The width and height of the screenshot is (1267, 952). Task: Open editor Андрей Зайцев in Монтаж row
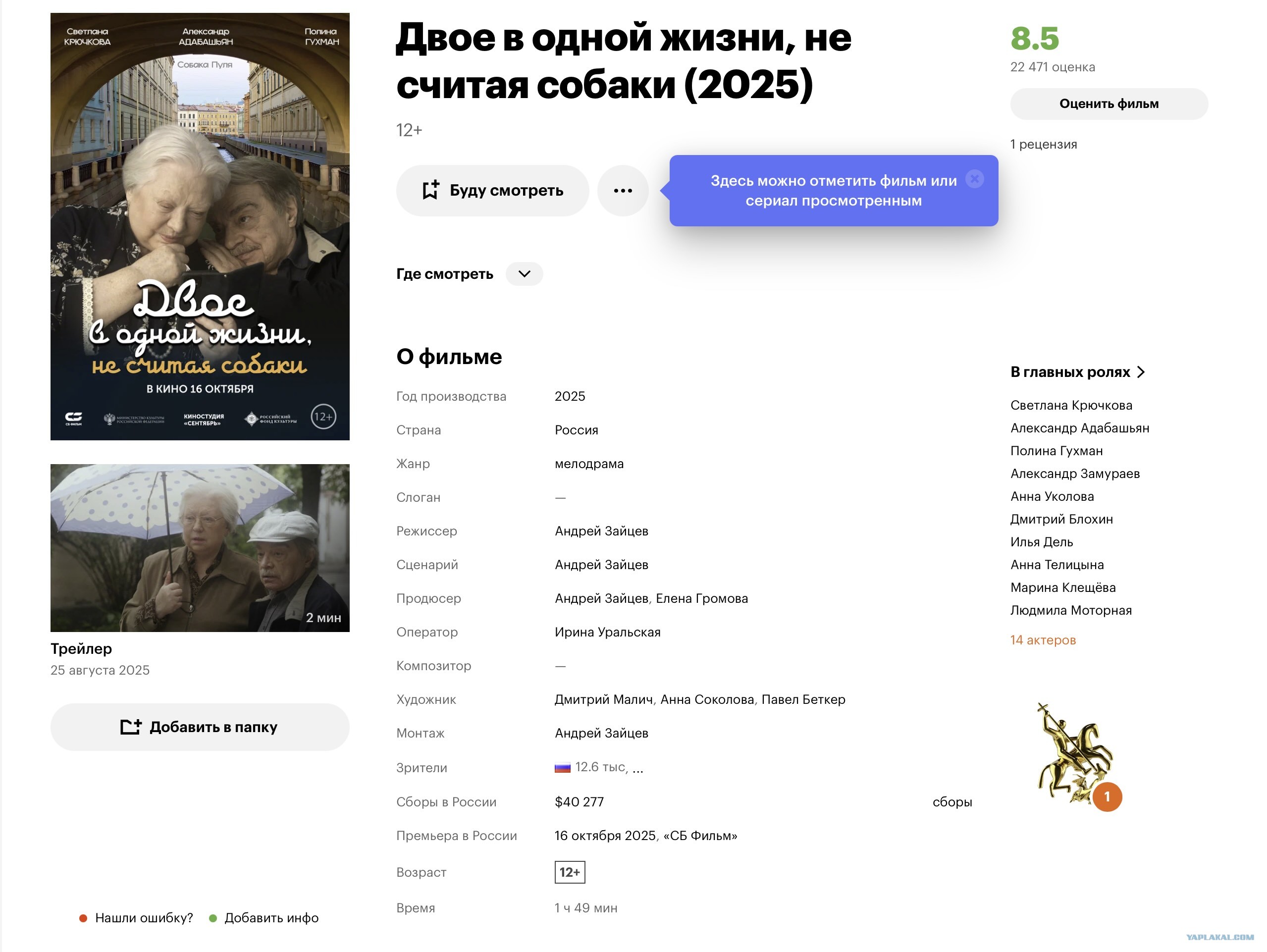(x=601, y=733)
